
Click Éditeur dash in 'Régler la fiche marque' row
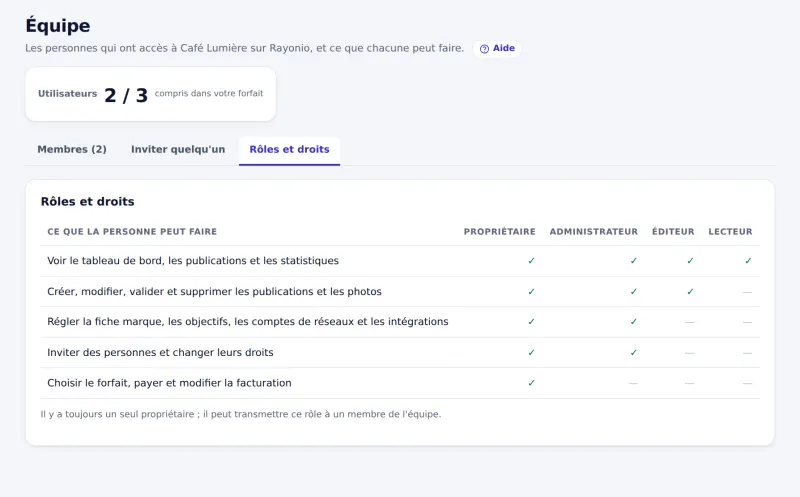[690, 322]
